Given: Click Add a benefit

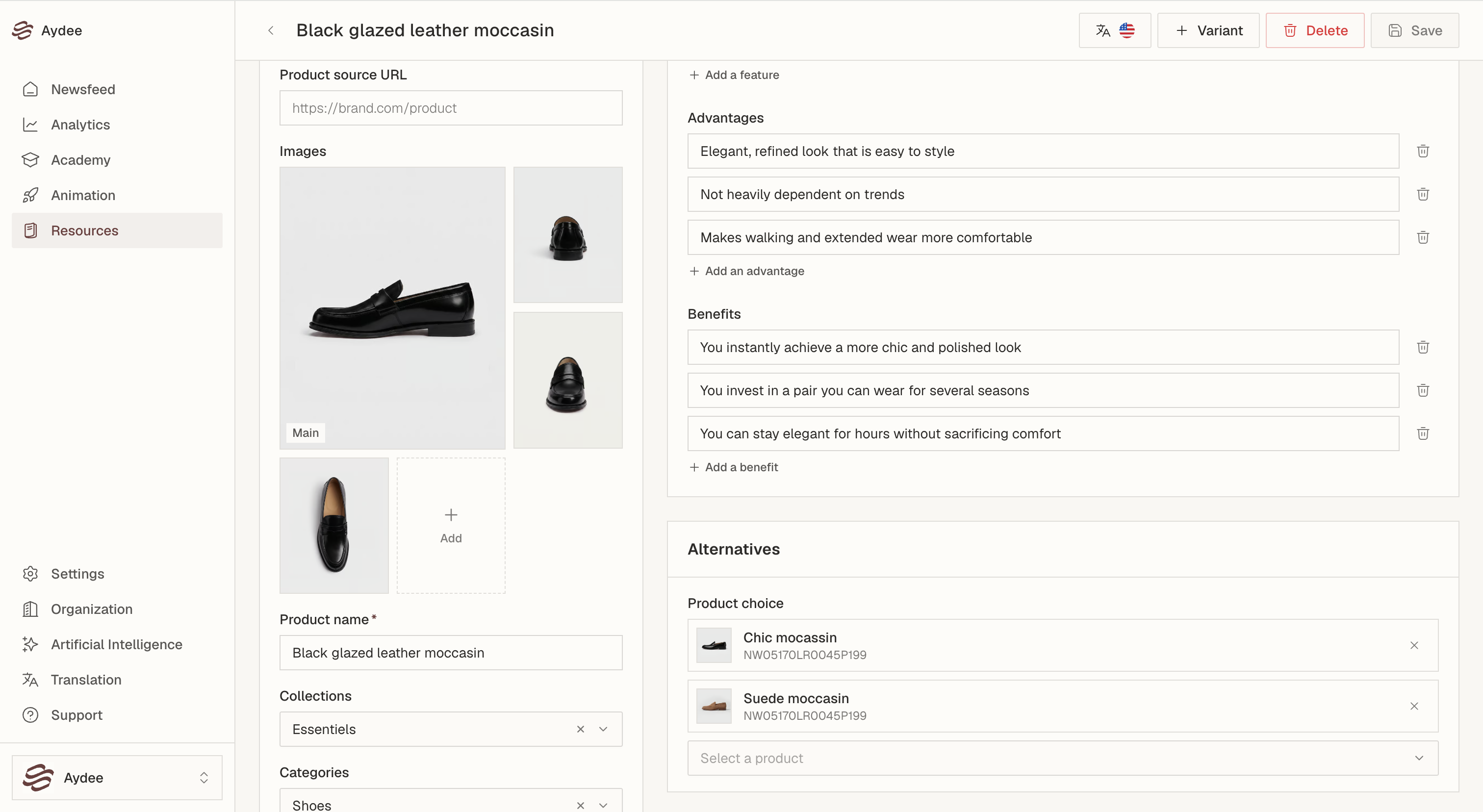Looking at the screenshot, I should (x=734, y=467).
